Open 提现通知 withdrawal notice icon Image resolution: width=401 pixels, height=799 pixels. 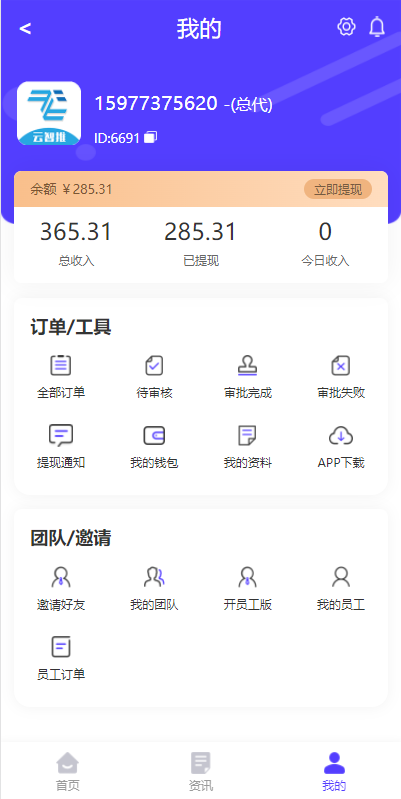[x=61, y=436]
